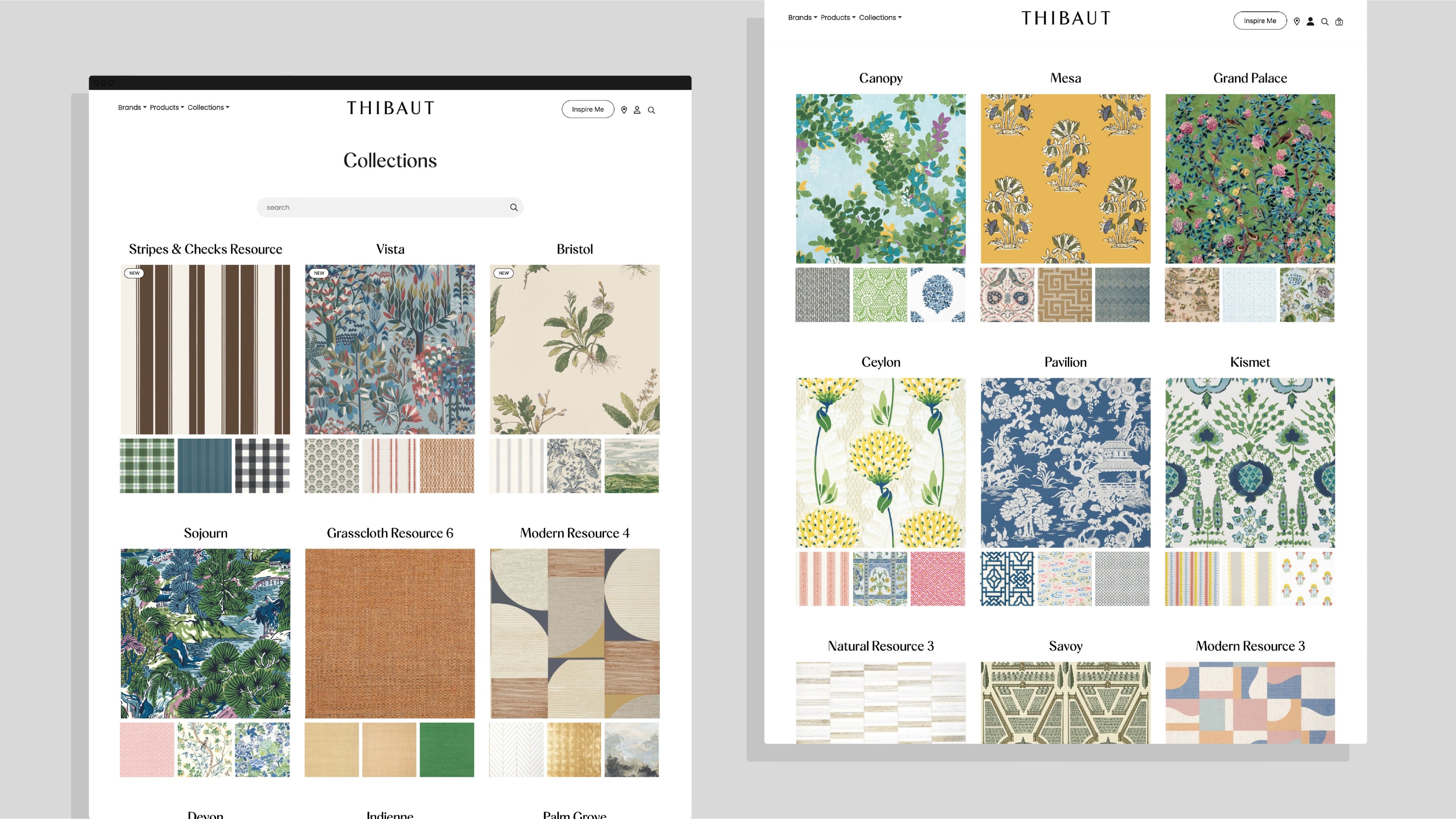
Task: Open the account profile icon in left window
Action: tap(637, 110)
